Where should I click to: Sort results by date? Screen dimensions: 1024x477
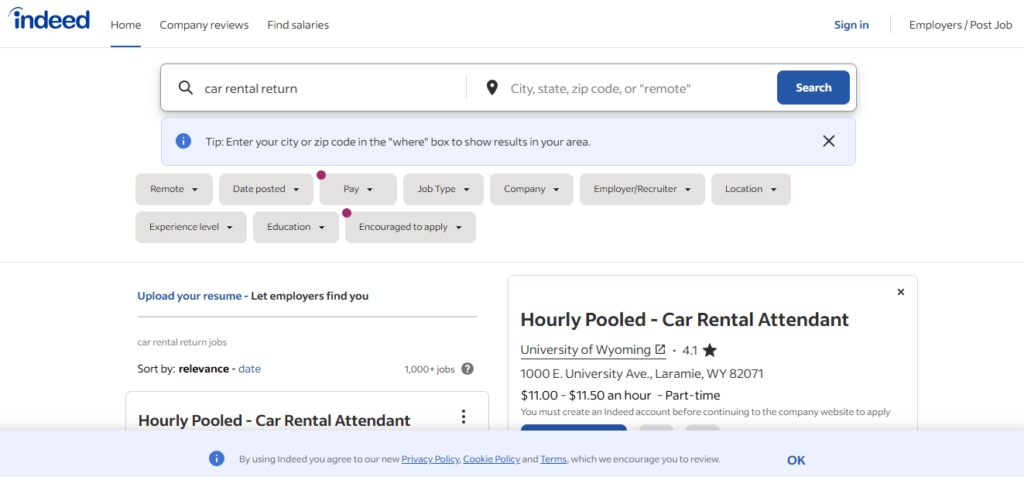tap(249, 369)
